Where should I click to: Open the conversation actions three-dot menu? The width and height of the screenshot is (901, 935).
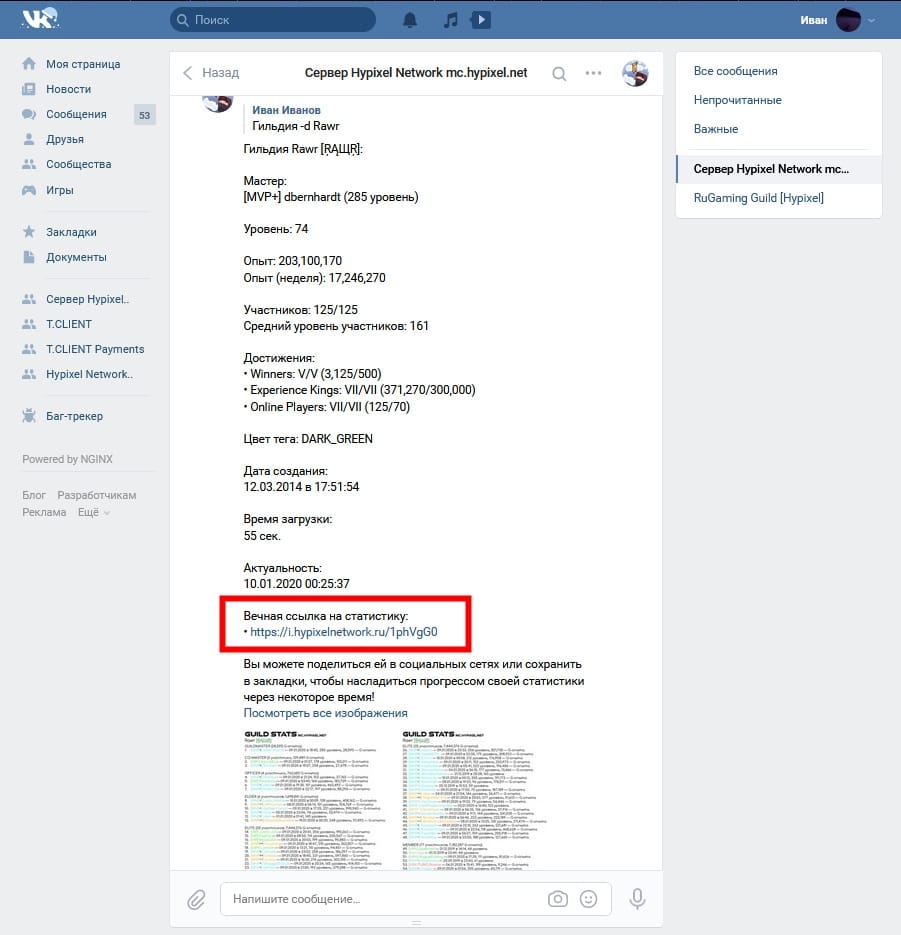point(593,73)
